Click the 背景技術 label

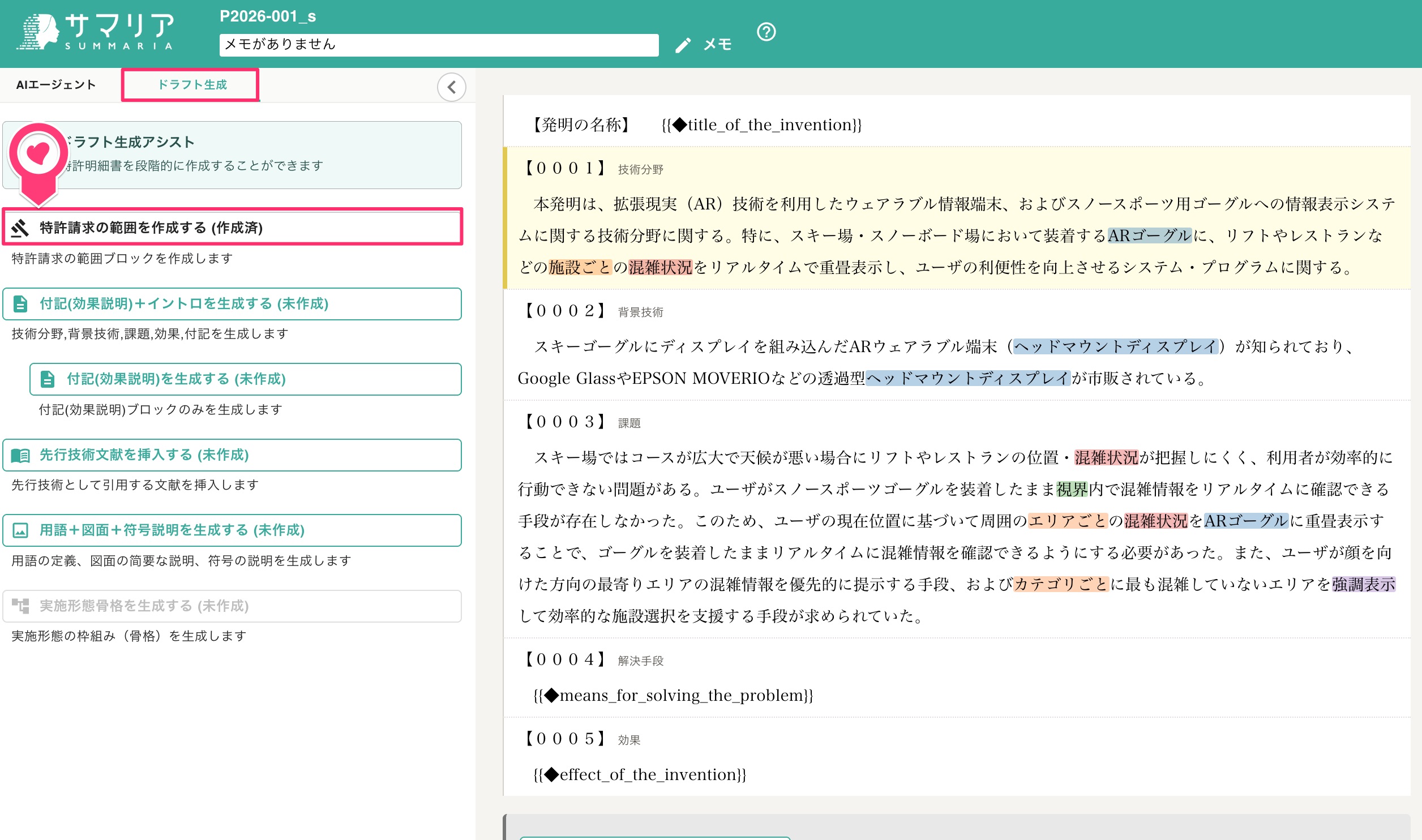coord(640,312)
